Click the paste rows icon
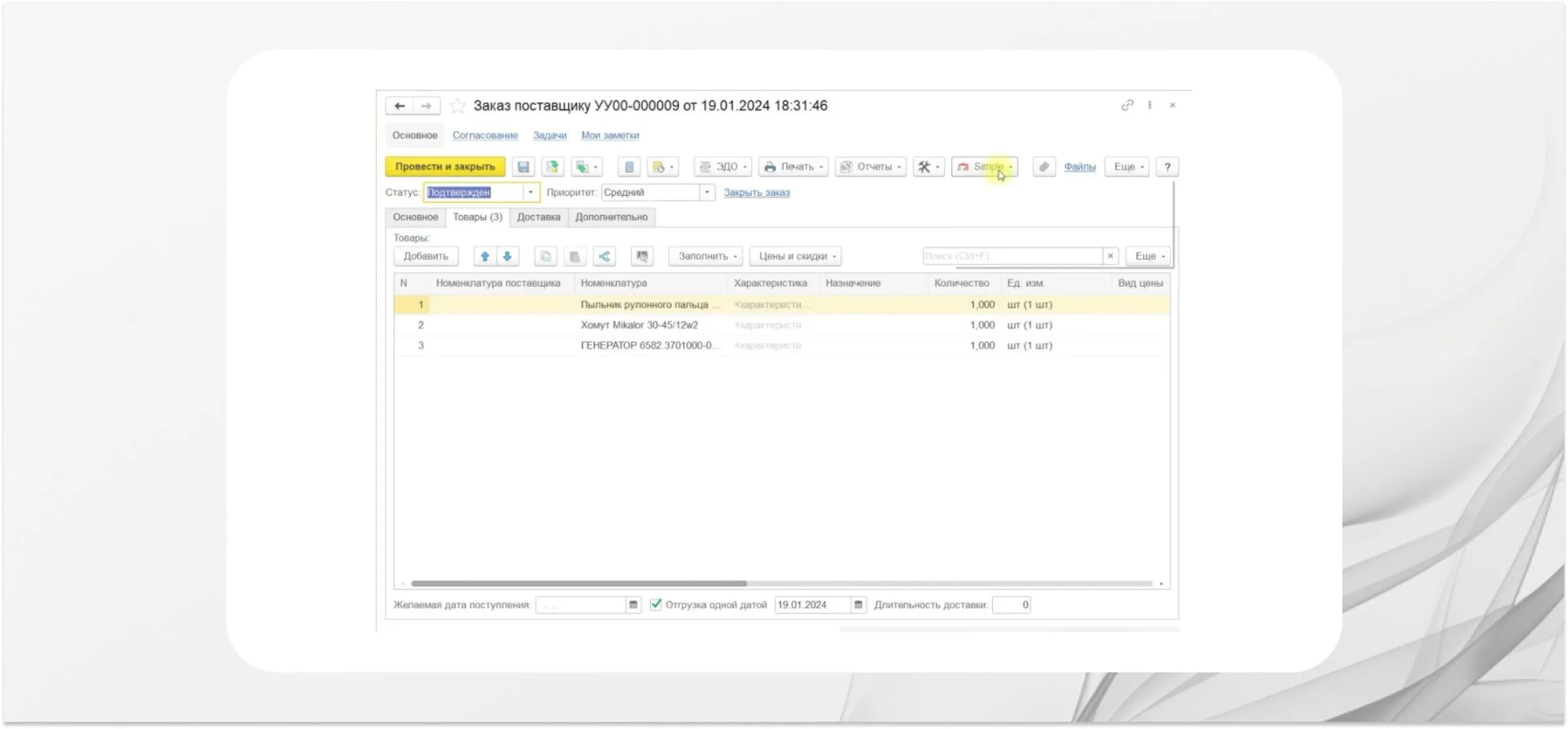 click(575, 257)
